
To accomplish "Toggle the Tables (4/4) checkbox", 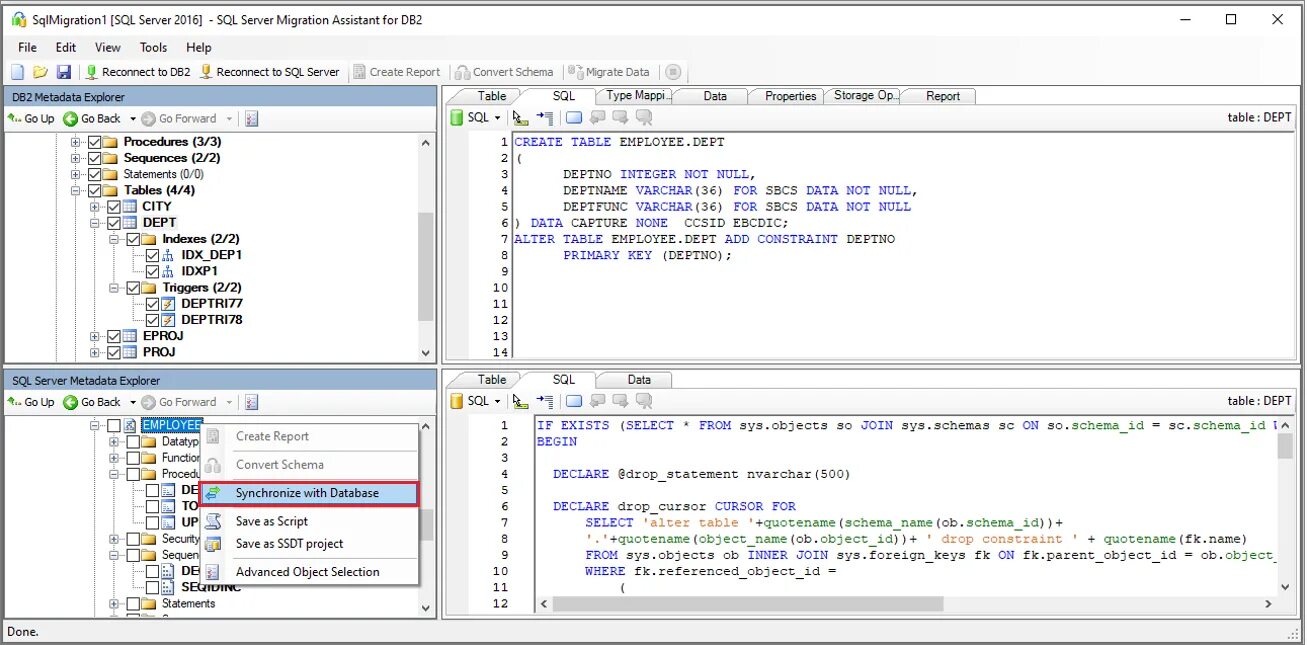I will [94, 190].
